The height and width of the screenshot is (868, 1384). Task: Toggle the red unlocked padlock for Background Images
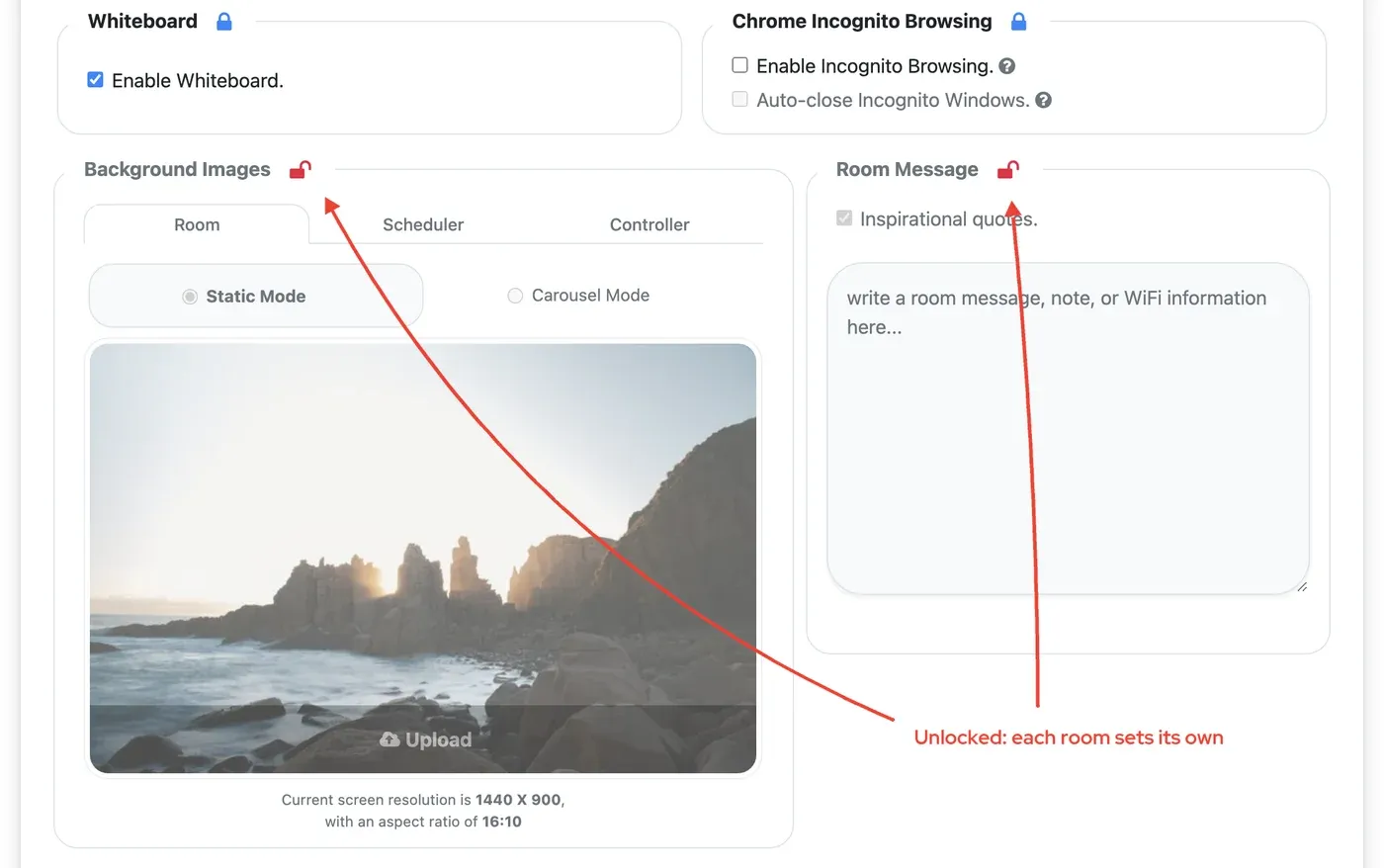(x=301, y=169)
